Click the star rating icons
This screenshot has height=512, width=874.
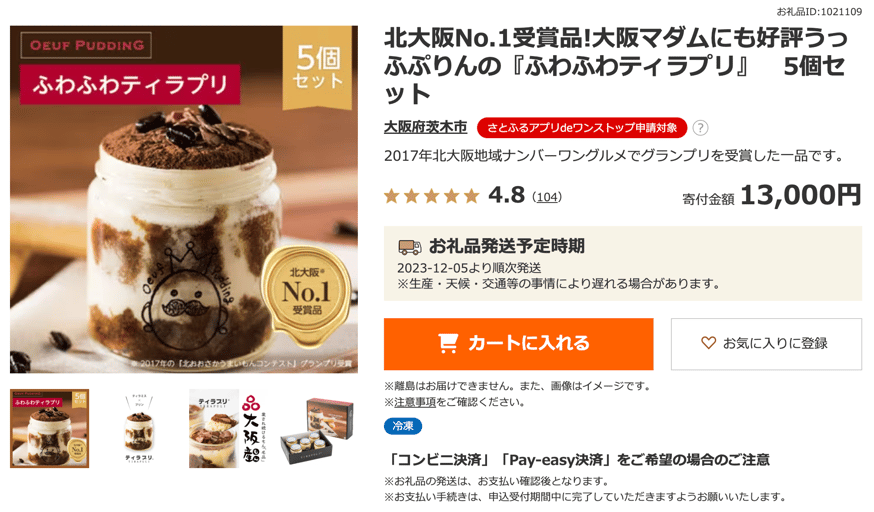click(x=431, y=196)
